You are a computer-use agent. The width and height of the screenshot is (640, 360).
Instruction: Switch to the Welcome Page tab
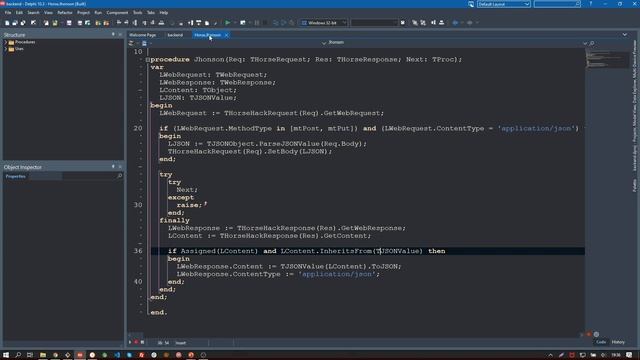tap(142, 35)
